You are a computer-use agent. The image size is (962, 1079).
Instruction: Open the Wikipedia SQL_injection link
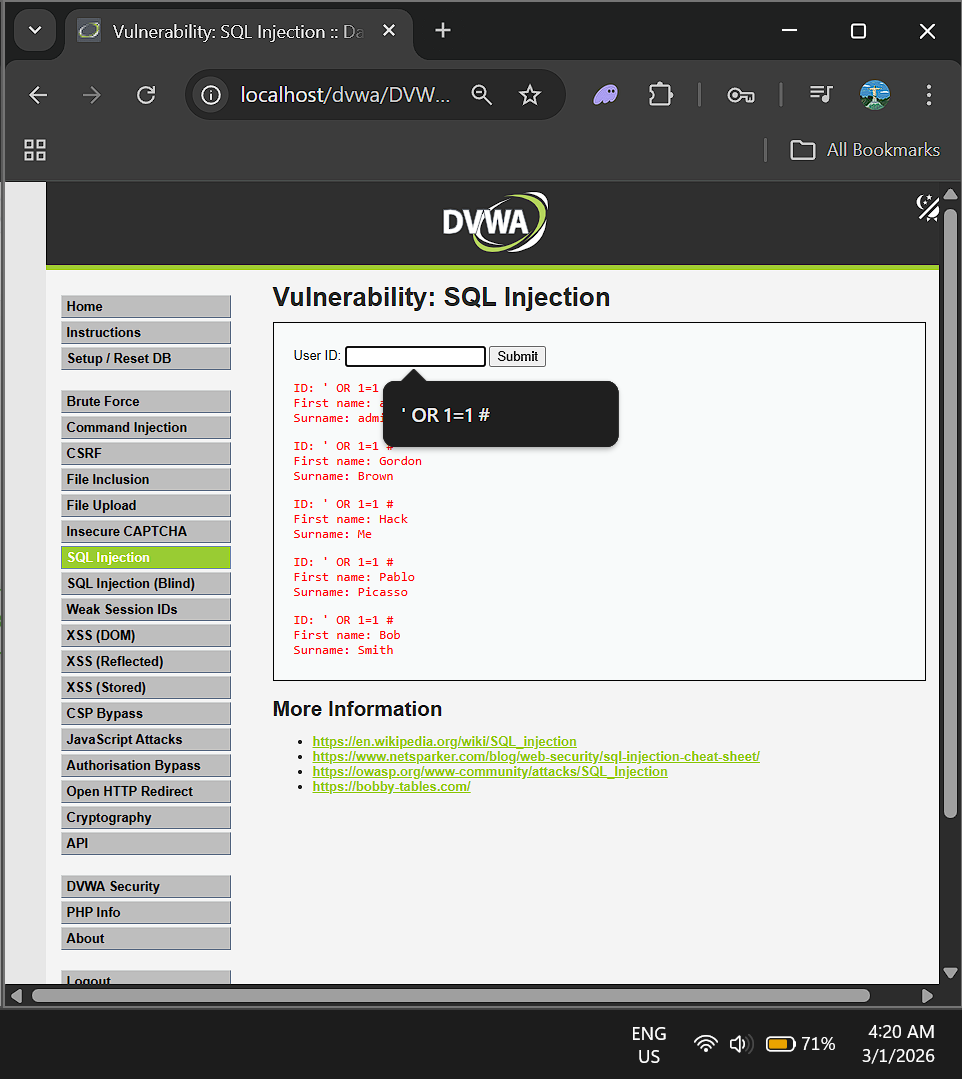click(445, 741)
